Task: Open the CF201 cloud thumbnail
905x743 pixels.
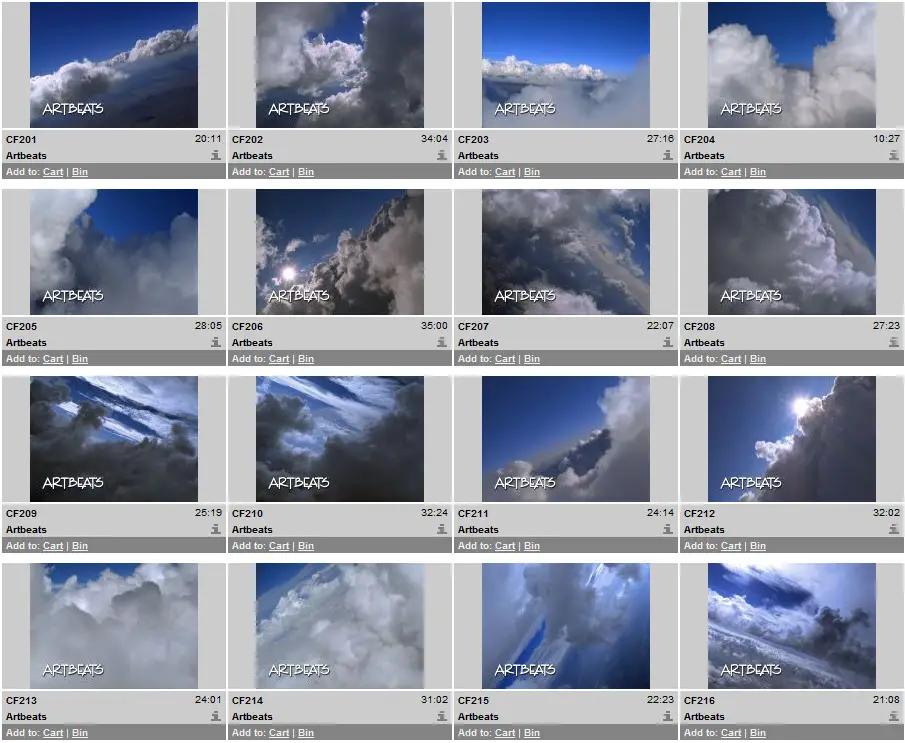Action: point(114,65)
